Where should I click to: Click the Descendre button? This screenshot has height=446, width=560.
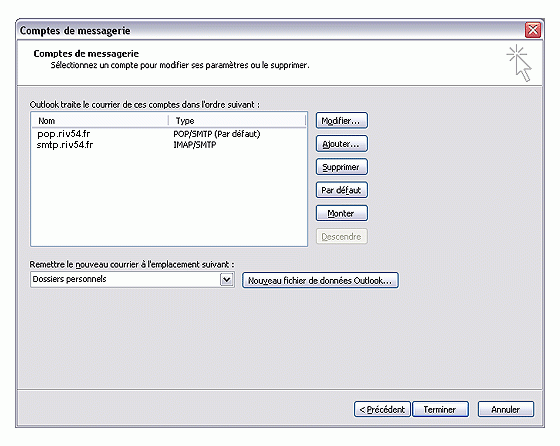click(x=341, y=236)
